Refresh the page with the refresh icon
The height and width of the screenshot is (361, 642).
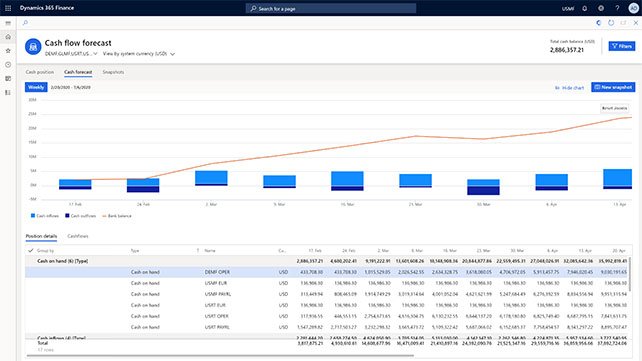point(611,23)
